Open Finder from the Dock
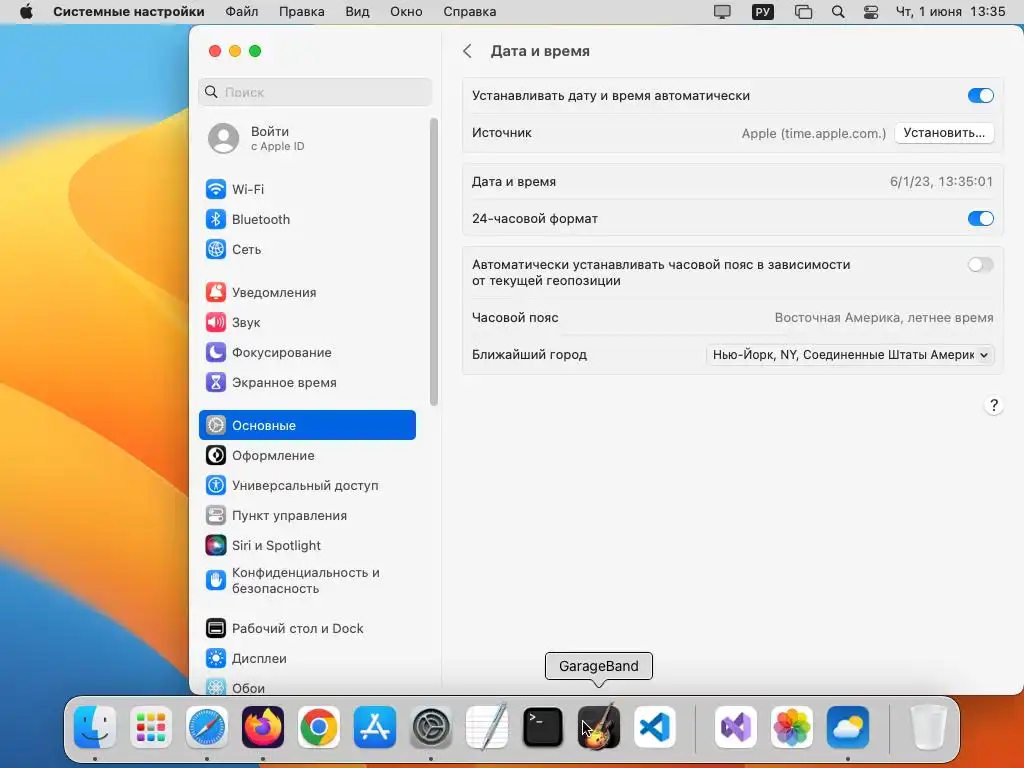 (95, 727)
